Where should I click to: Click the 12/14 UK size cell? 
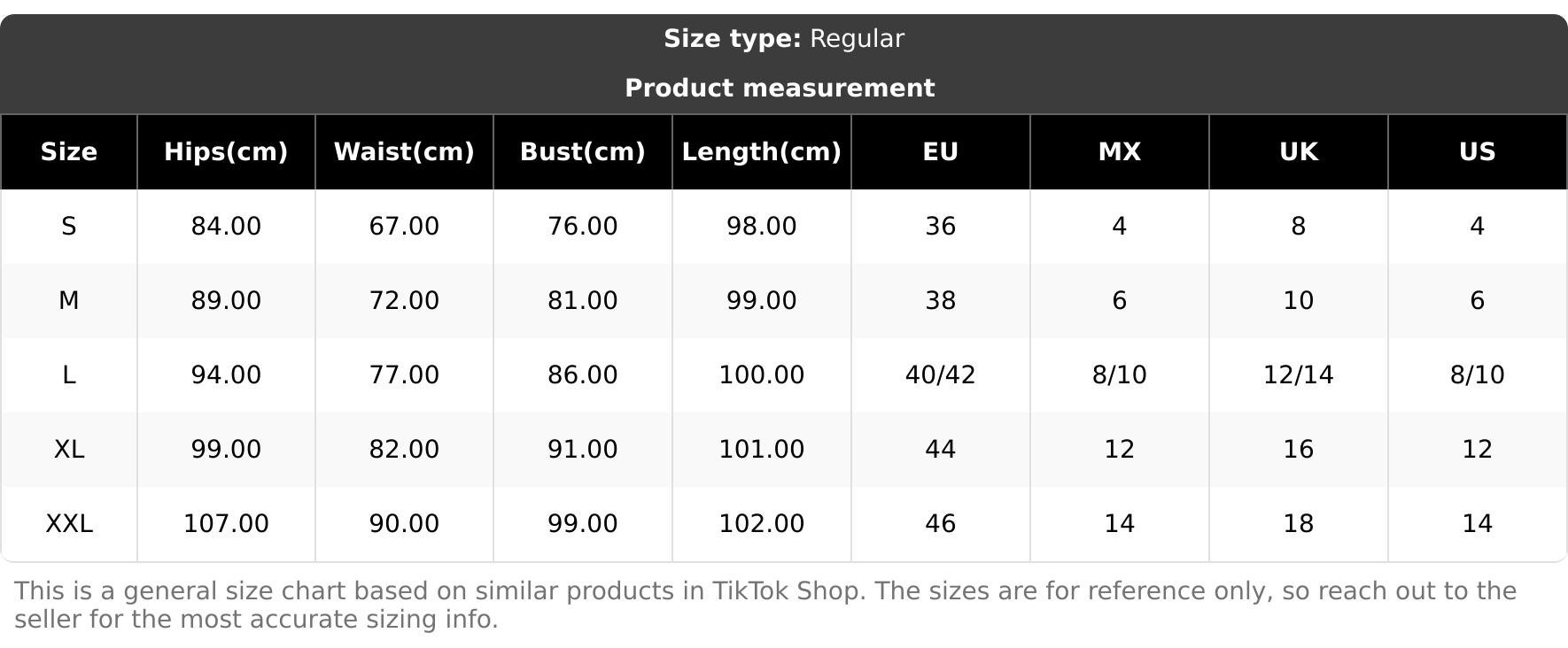[1298, 375]
